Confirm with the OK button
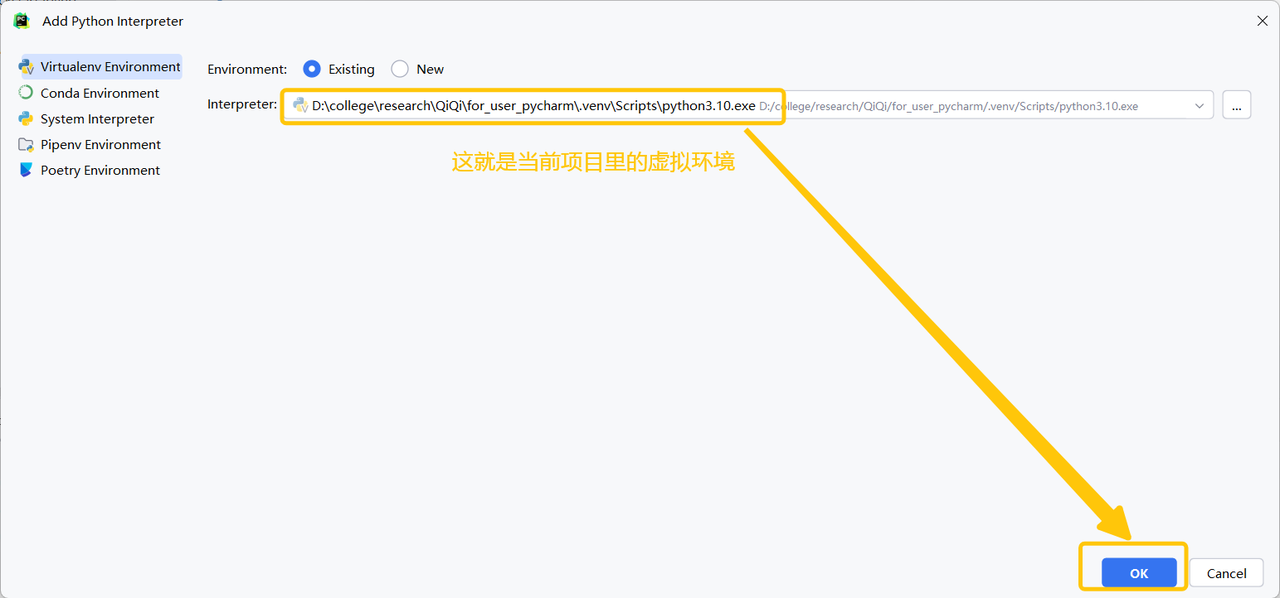 1138,573
